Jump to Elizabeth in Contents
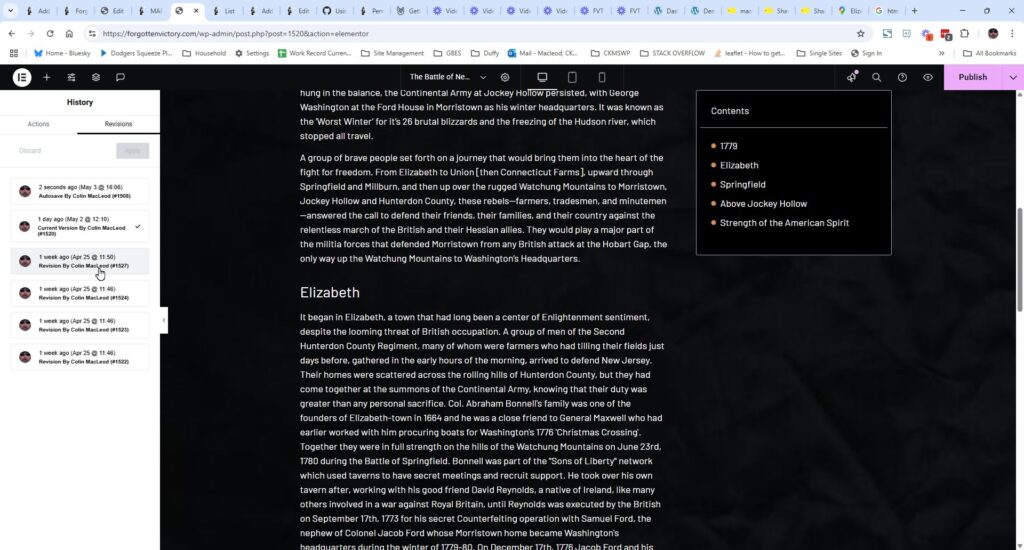Image resolution: width=1024 pixels, height=550 pixels. coord(739,165)
